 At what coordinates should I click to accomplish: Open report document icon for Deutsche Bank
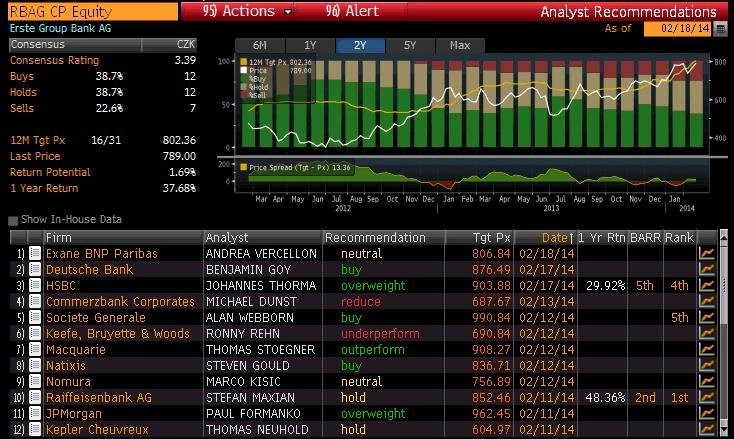point(35,269)
